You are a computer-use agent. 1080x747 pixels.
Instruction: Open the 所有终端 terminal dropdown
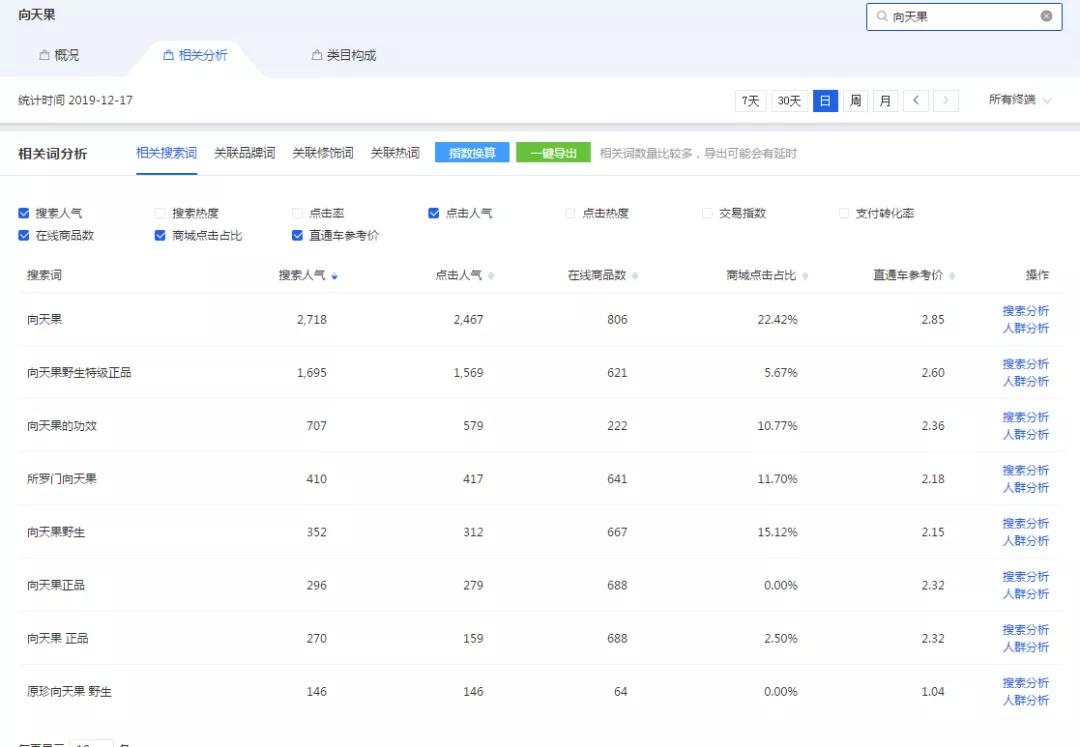pos(1018,100)
